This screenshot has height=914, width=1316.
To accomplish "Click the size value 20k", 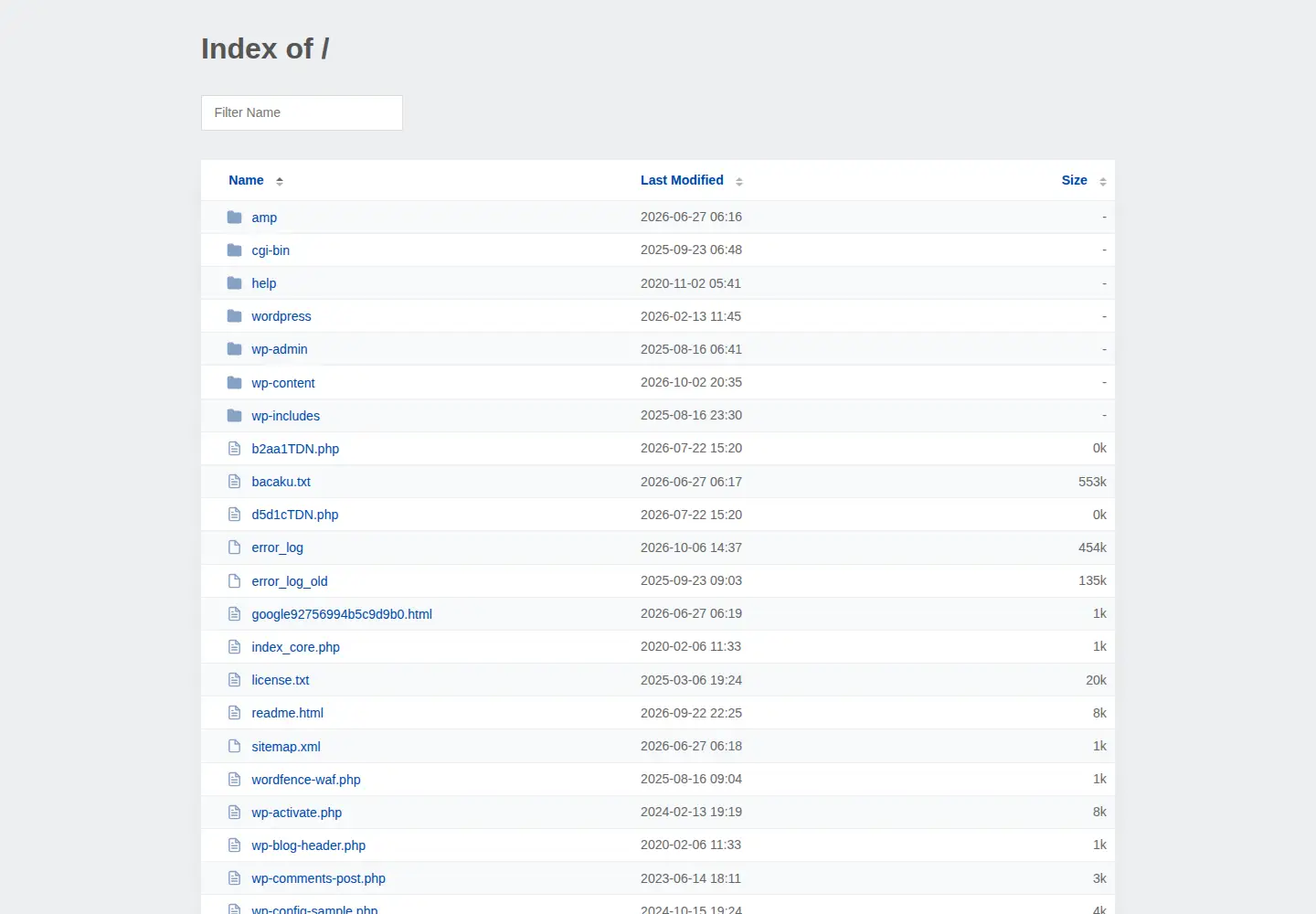I will point(1096,680).
